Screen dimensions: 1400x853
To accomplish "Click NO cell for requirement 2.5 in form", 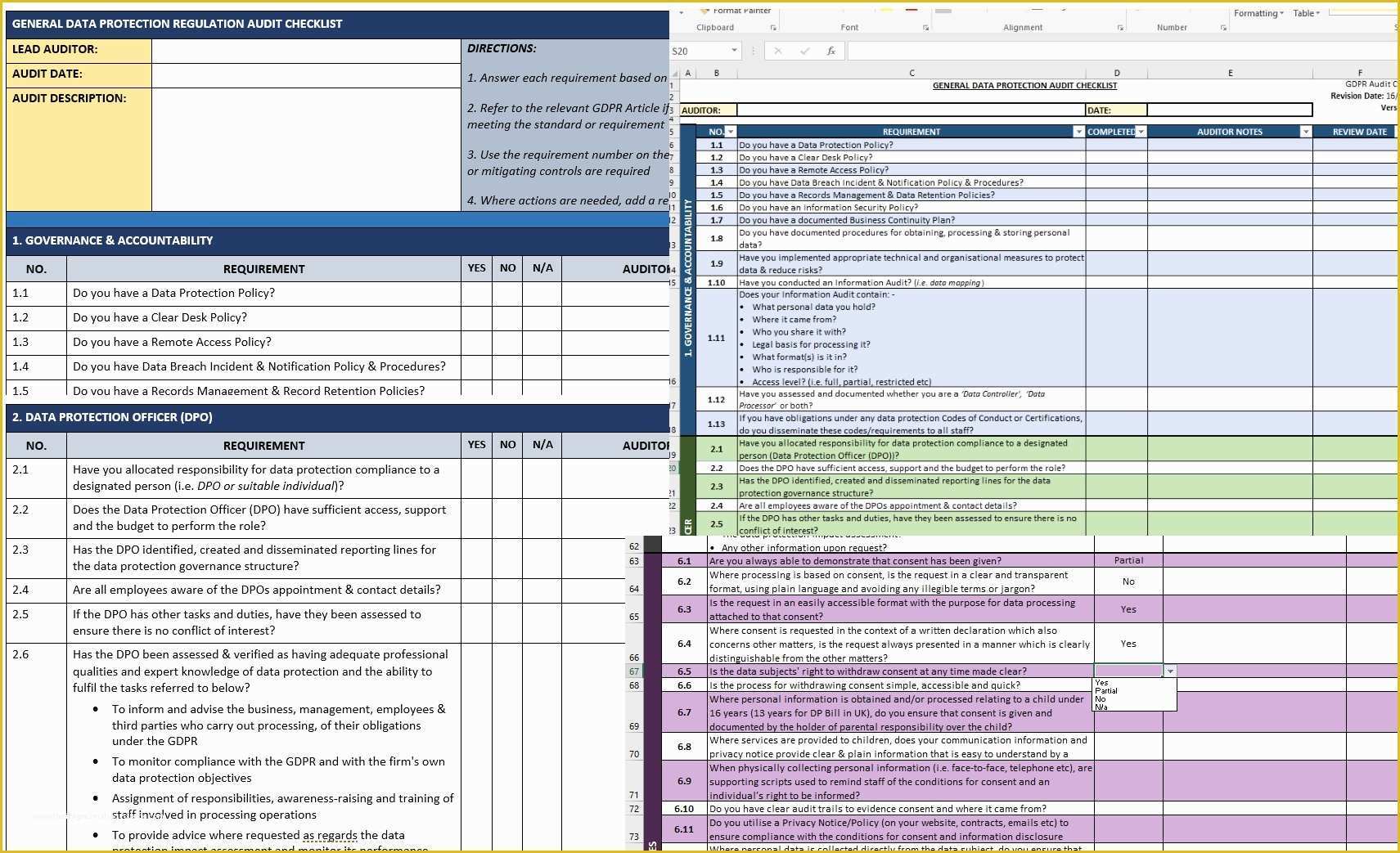I will click(507, 623).
